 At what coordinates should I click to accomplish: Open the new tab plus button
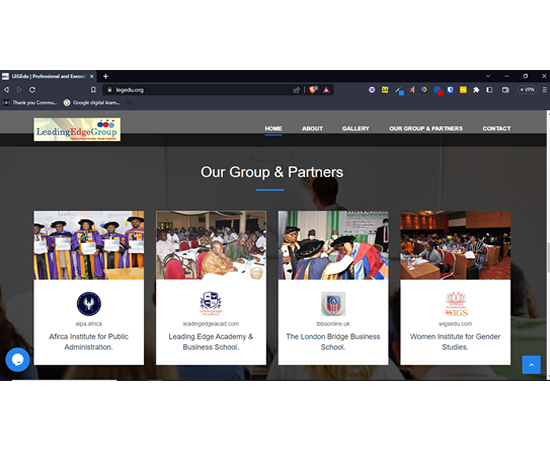pyautogui.click(x=106, y=76)
